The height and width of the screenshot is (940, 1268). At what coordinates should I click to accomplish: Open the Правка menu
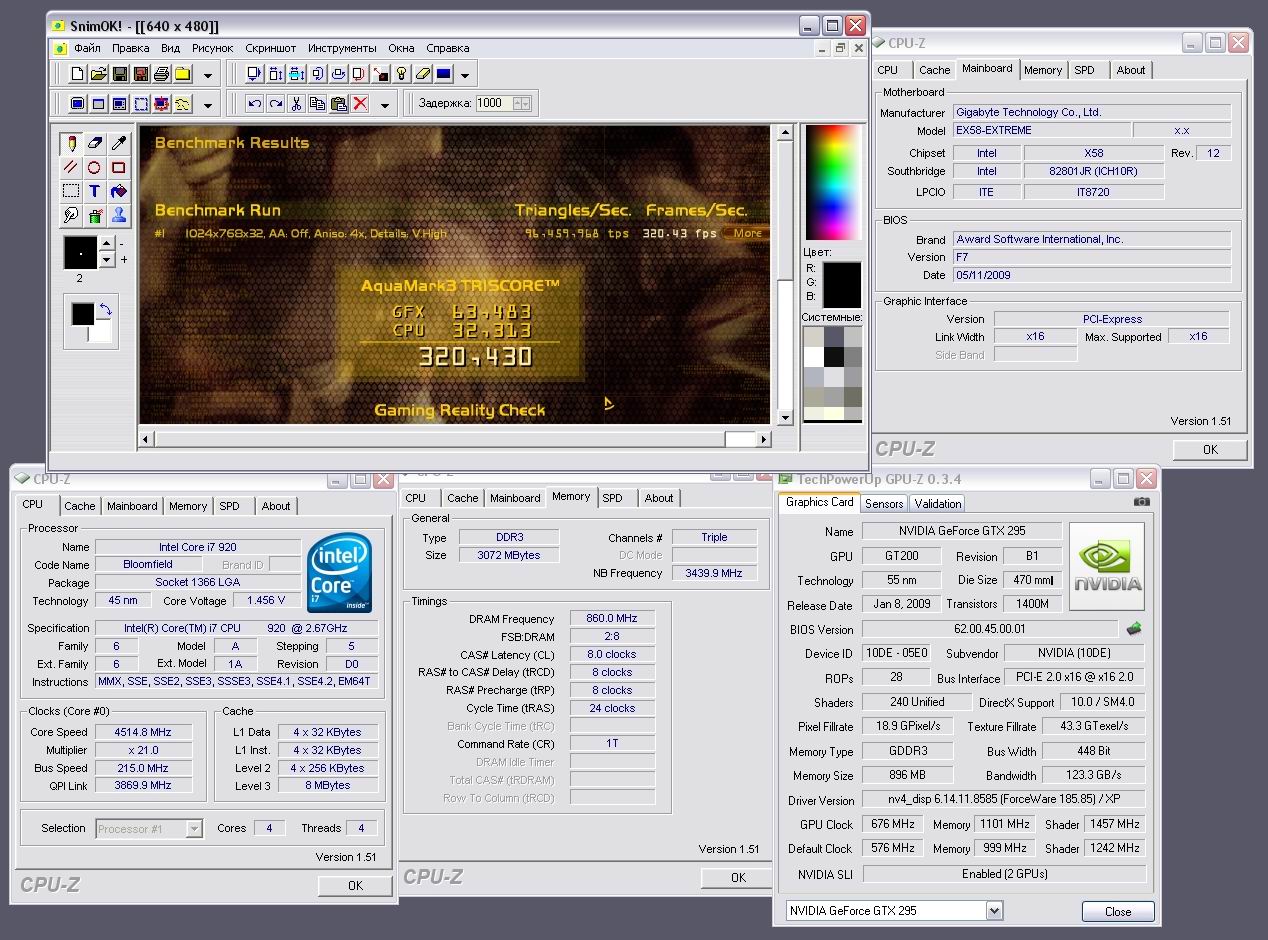click(130, 48)
